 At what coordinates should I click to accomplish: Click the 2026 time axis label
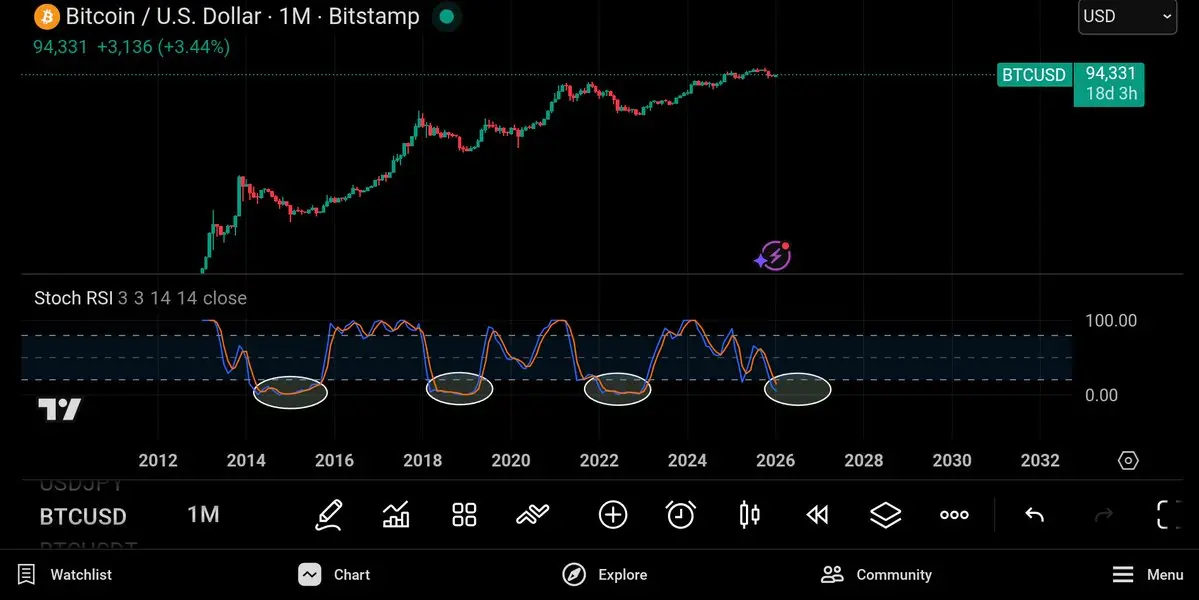(775, 461)
